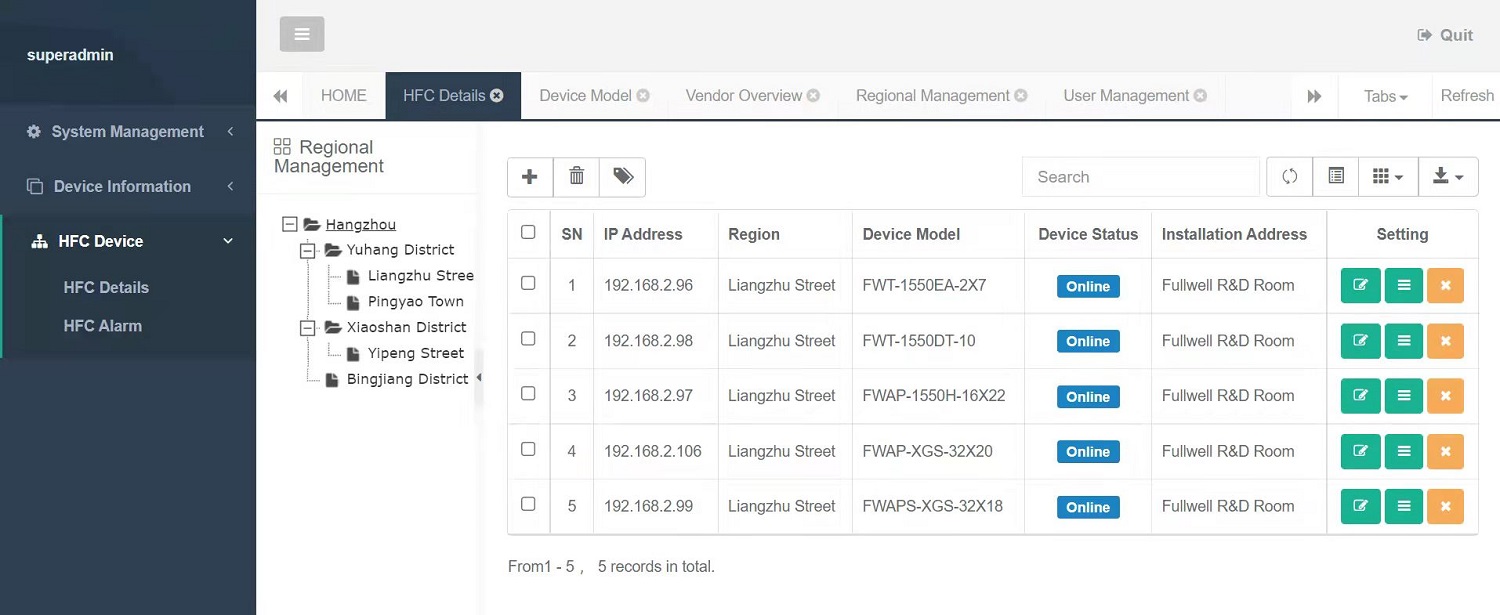This screenshot has height=615, width=1500.
Task: Click the Refresh button in tab bar
Action: 1466,96
